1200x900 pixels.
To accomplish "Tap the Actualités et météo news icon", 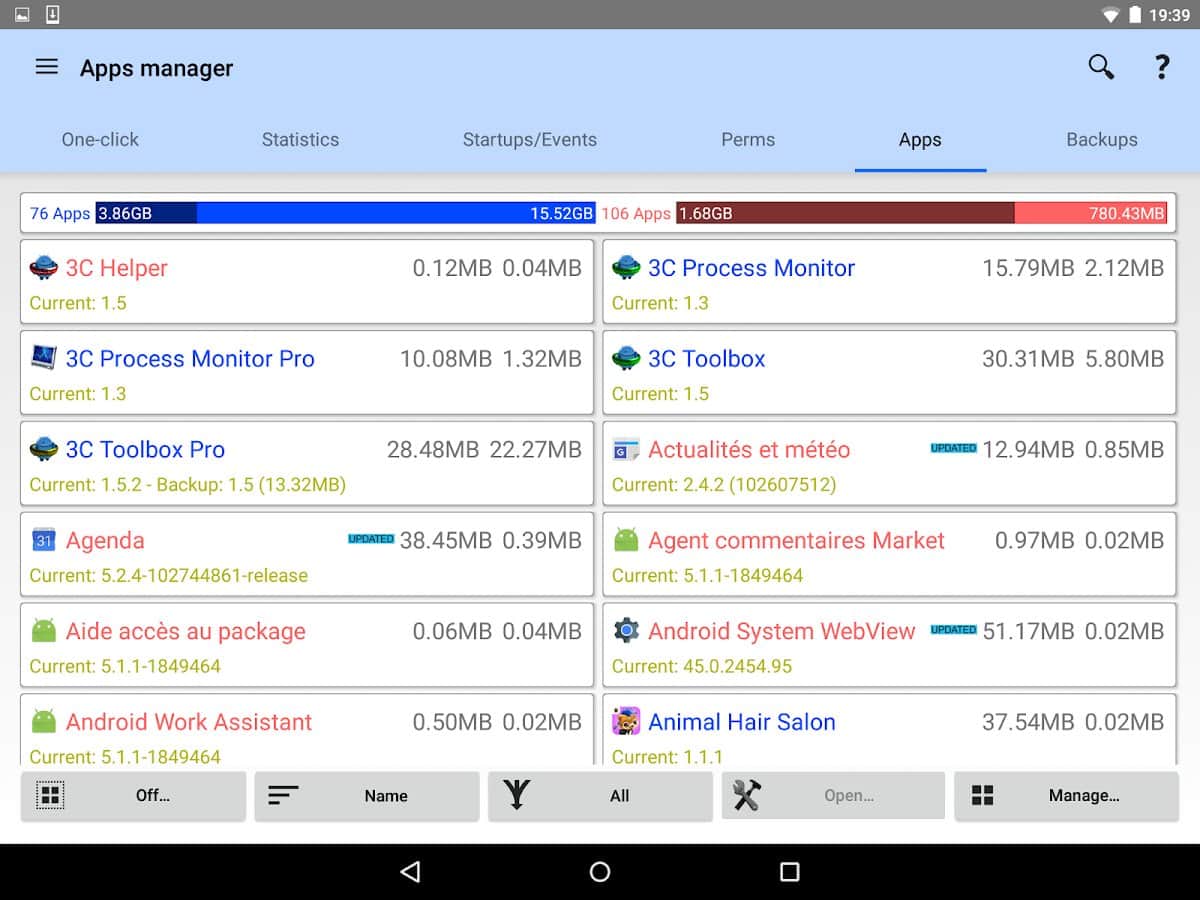I will tap(626, 449).
